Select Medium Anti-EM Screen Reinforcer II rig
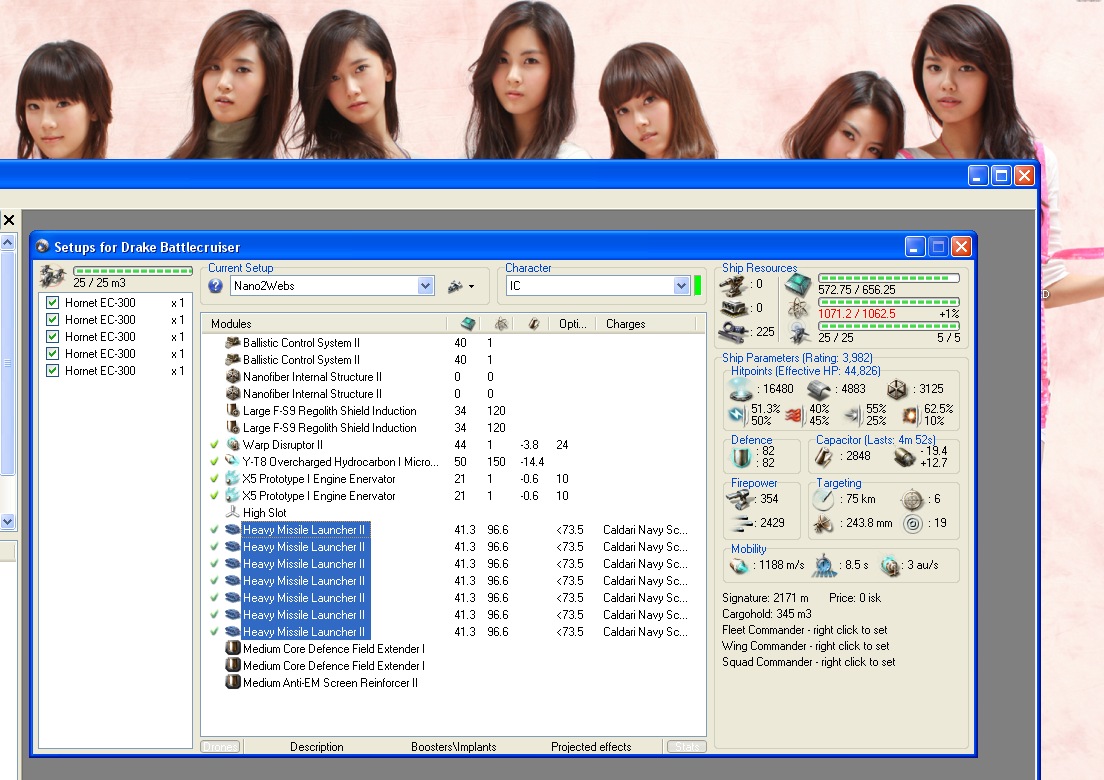 (x=330, y=683)
